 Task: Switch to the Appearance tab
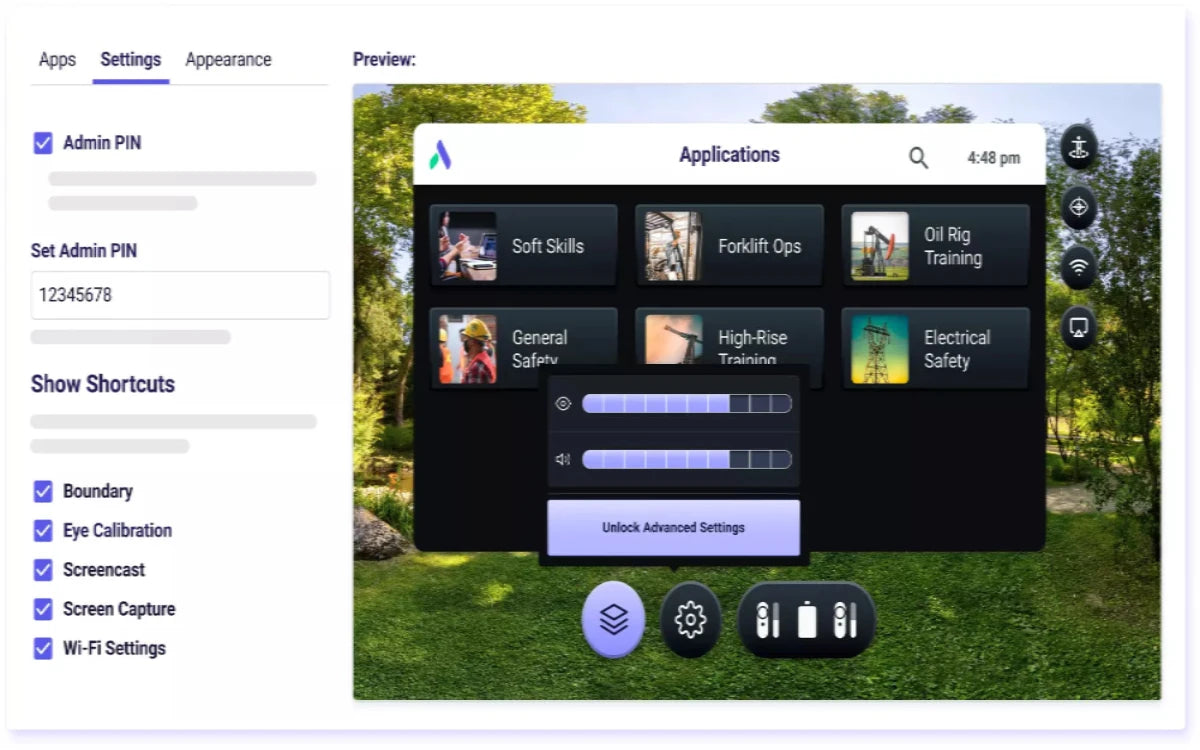pos(228,60)
